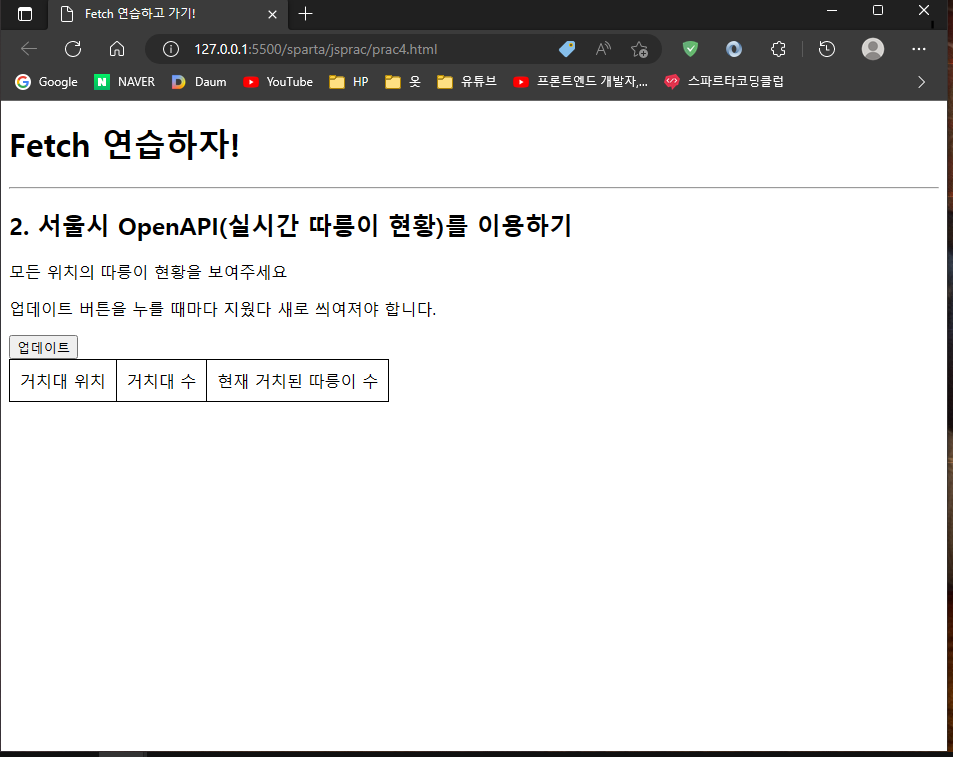Click the 서울시 OpenAPI heading text

291,226
